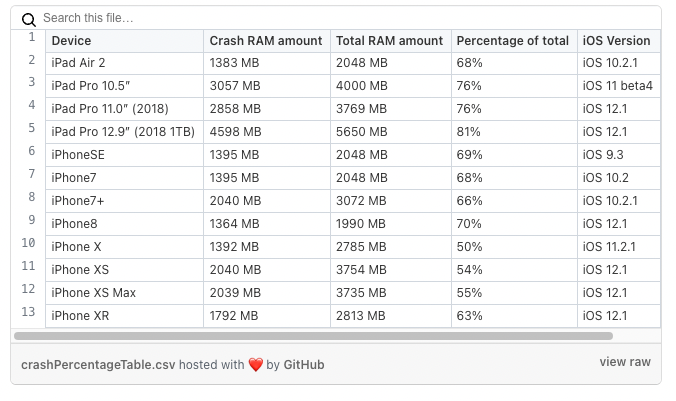Viewport: 676px width, 401px height.
Task: Click the 5650 MB total RAM cell
Action: [391, 132]
